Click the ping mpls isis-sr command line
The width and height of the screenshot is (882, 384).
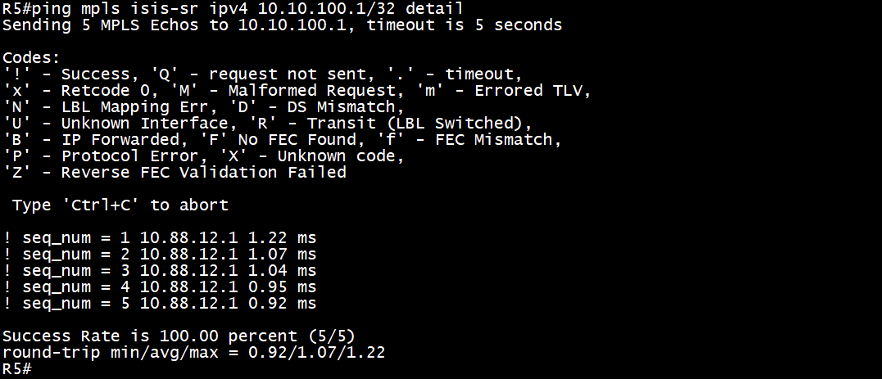point(233,8)
